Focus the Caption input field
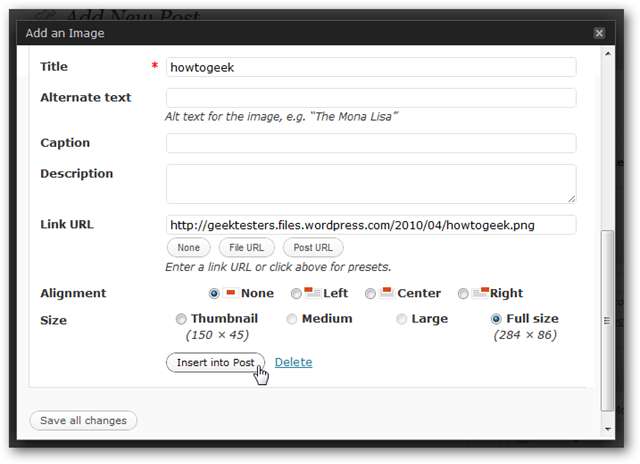This screenshot has width=640, height=464. tap(371, 143)
